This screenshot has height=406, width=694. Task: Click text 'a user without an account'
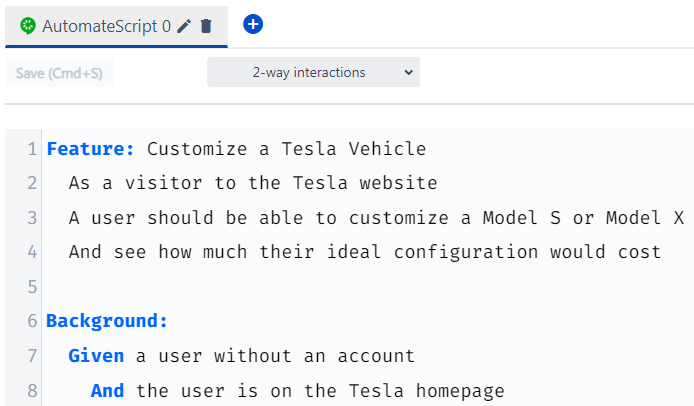[x=275, y=356]
